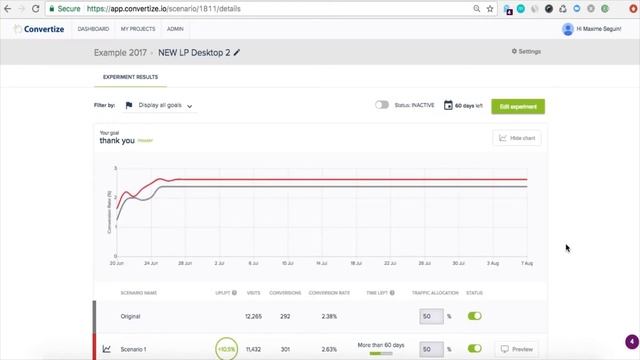Go back using browser back arrow
This screenshot has width=640, height=360.
tap(7, 9)
